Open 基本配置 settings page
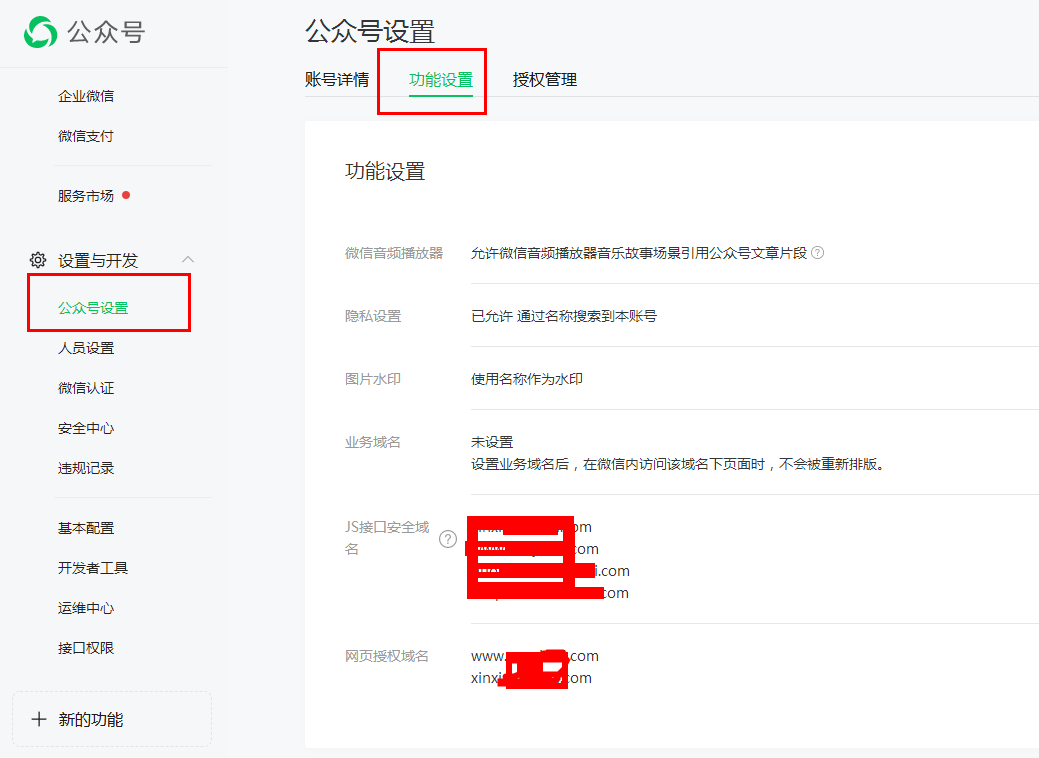Viewport: 1039px width, 758px height. click(86, 528)
